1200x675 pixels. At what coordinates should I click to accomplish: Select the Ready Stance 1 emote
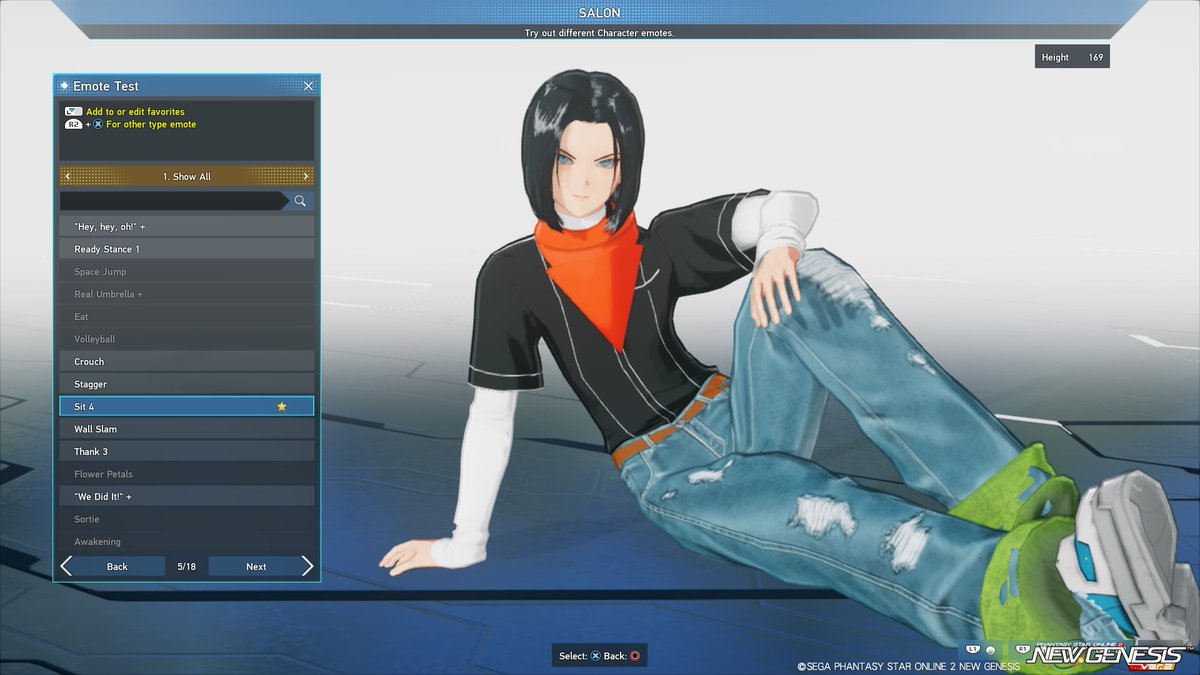[187, 249]
